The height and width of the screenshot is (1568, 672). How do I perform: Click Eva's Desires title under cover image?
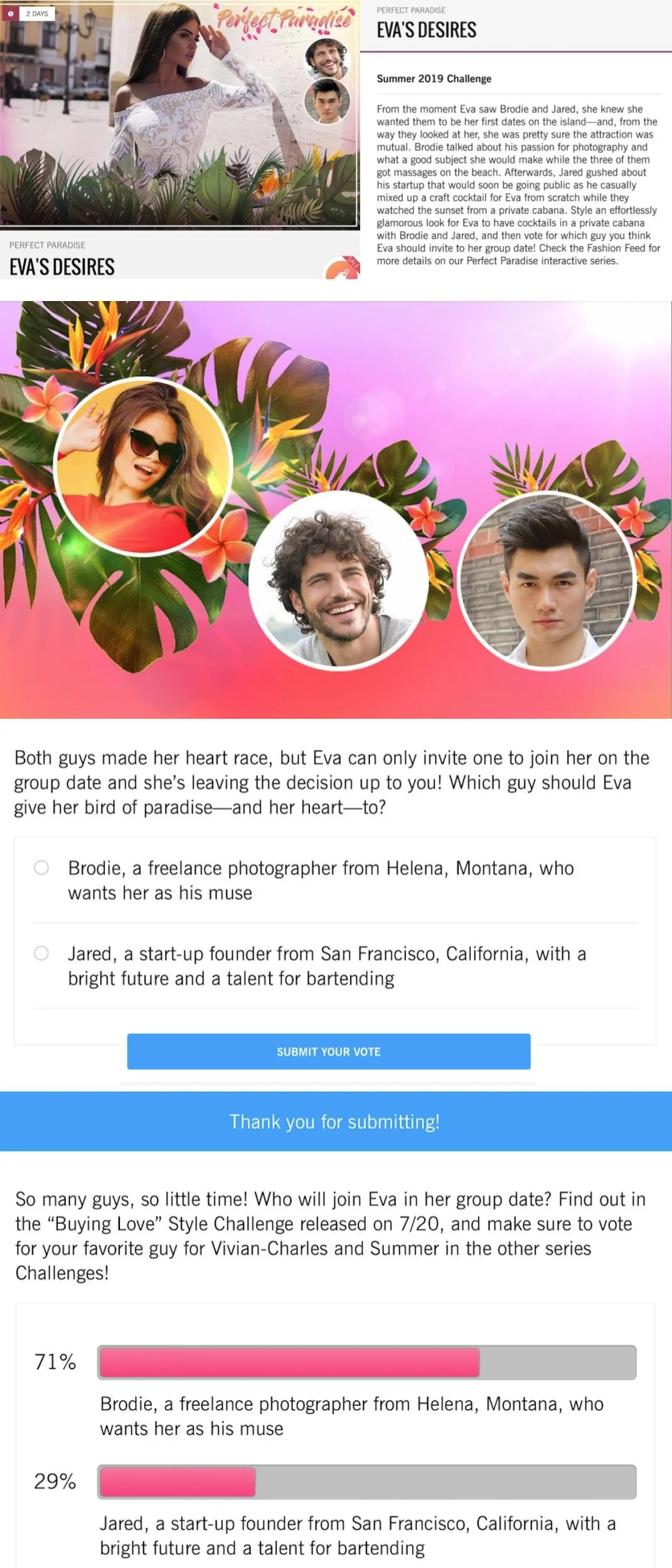tap(62, 267)
